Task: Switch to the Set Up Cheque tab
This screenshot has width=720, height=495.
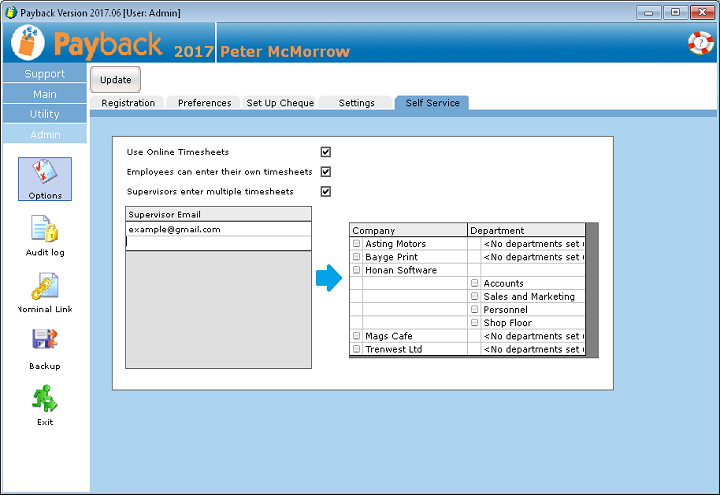Action: 280,103
